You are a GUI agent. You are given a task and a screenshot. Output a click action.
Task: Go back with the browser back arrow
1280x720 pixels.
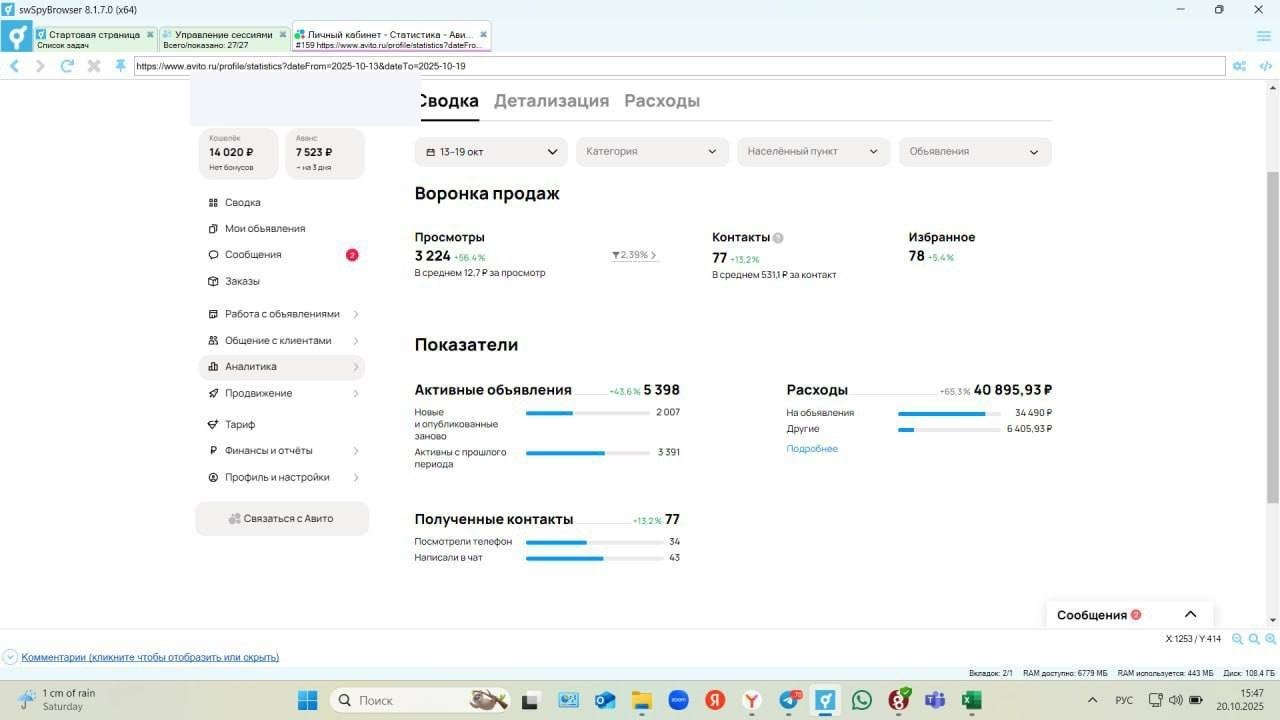pos(14,66)
